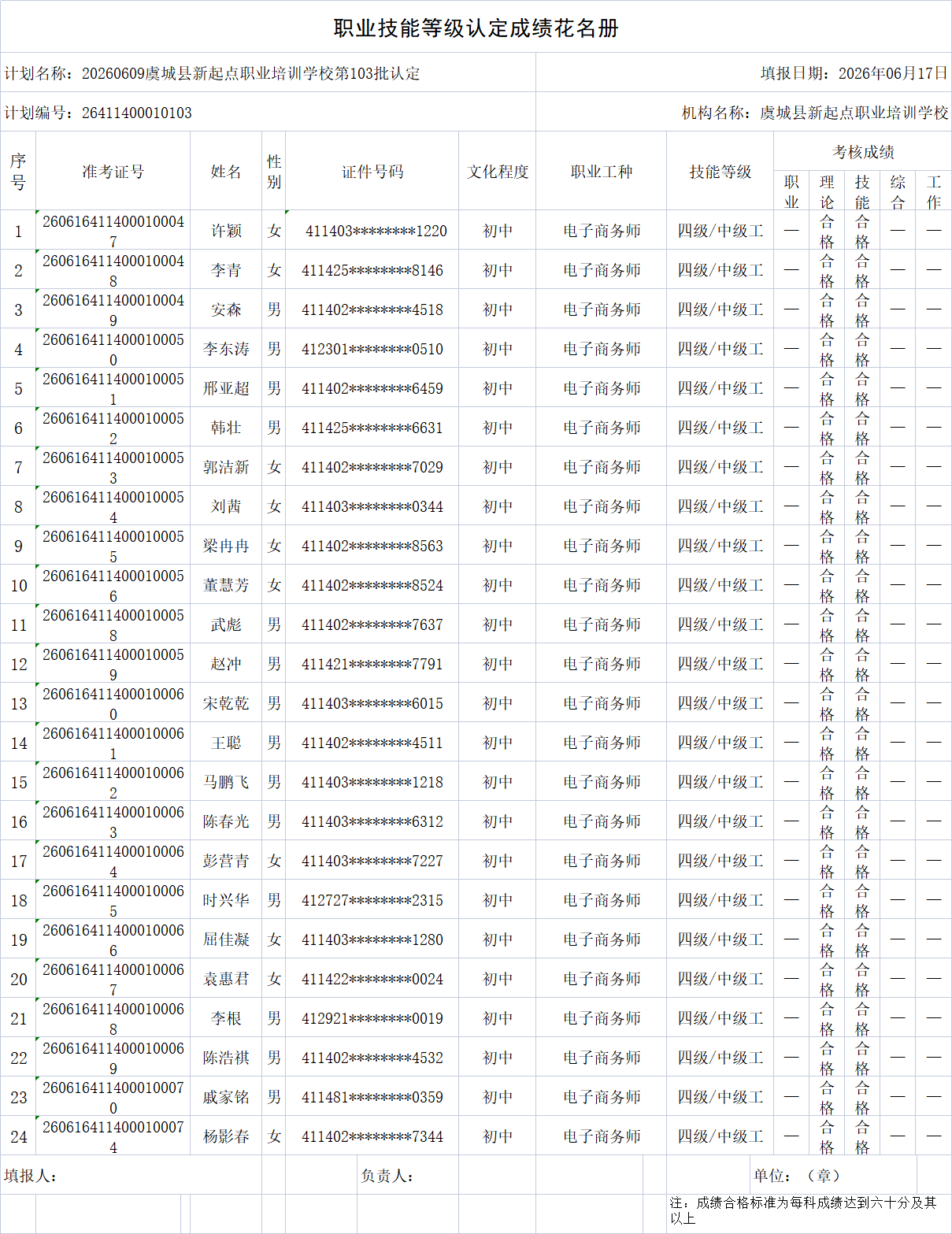Select the name cell 屈佳凝

[226, 939]
